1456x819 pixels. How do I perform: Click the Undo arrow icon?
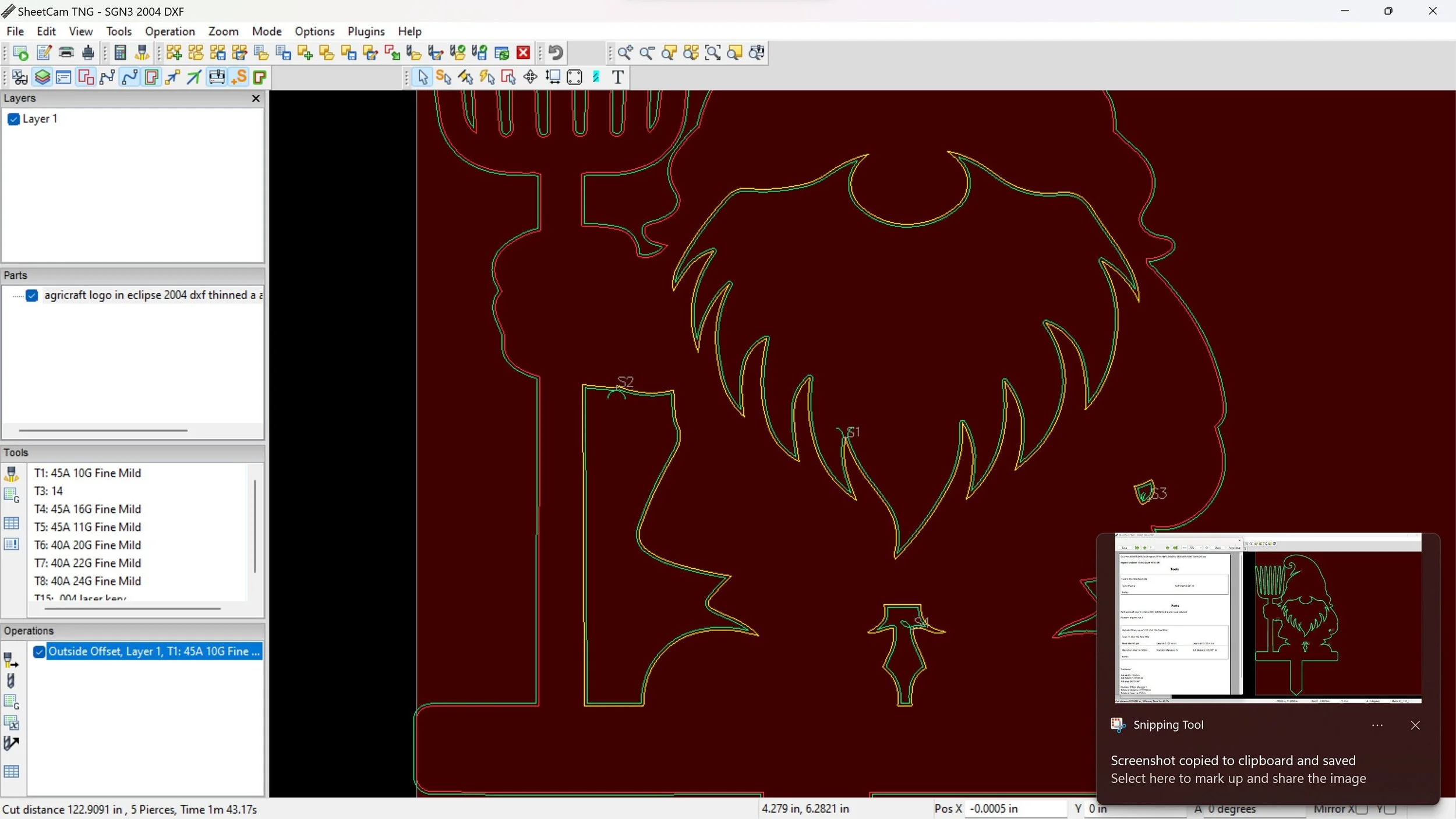556,53
